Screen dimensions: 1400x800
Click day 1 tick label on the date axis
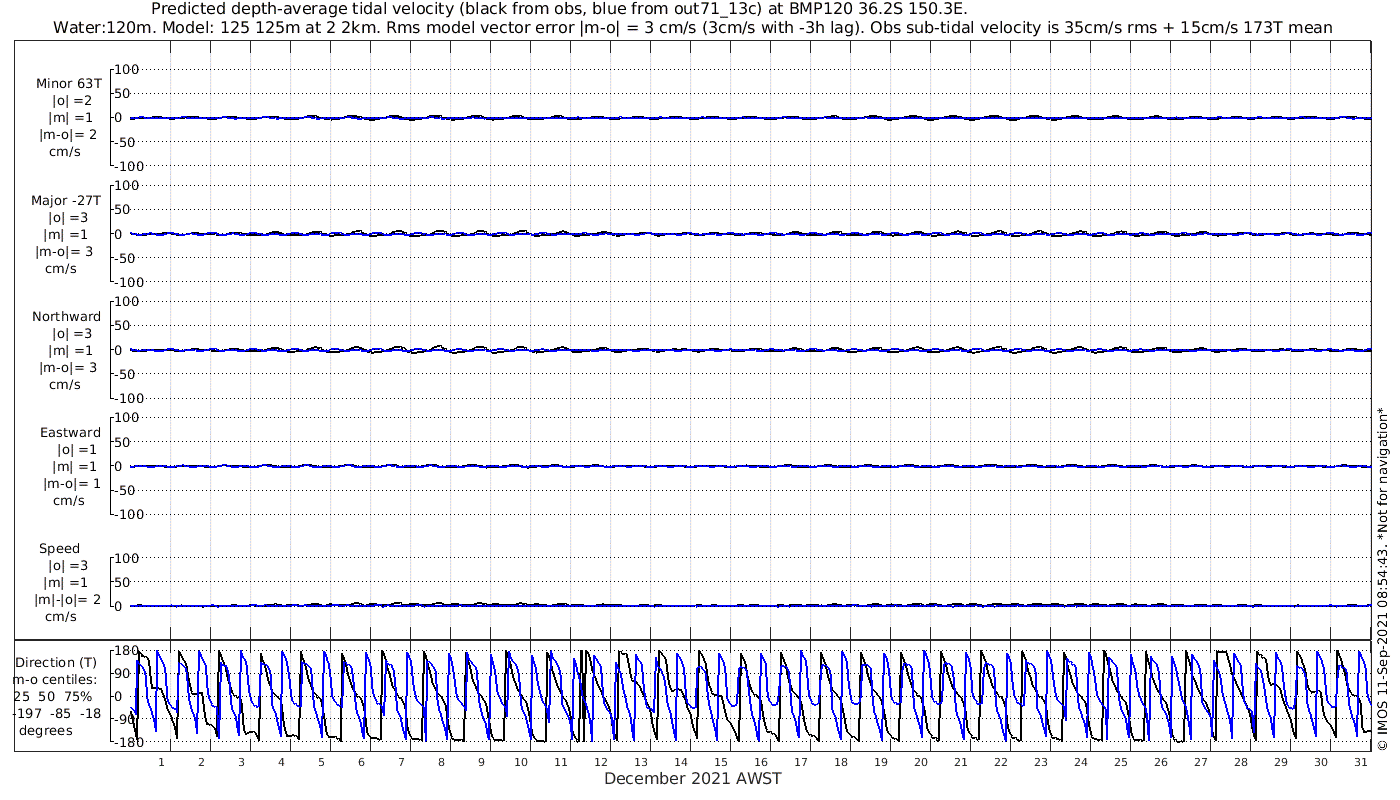coord(161,762)
